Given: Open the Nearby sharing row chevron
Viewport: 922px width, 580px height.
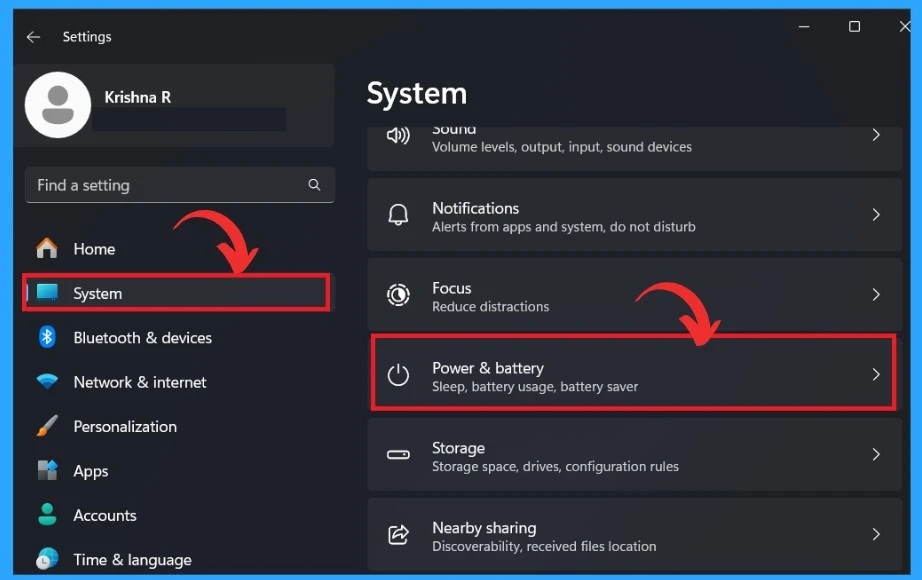Looking at the screenshot, I should (876, 535).
